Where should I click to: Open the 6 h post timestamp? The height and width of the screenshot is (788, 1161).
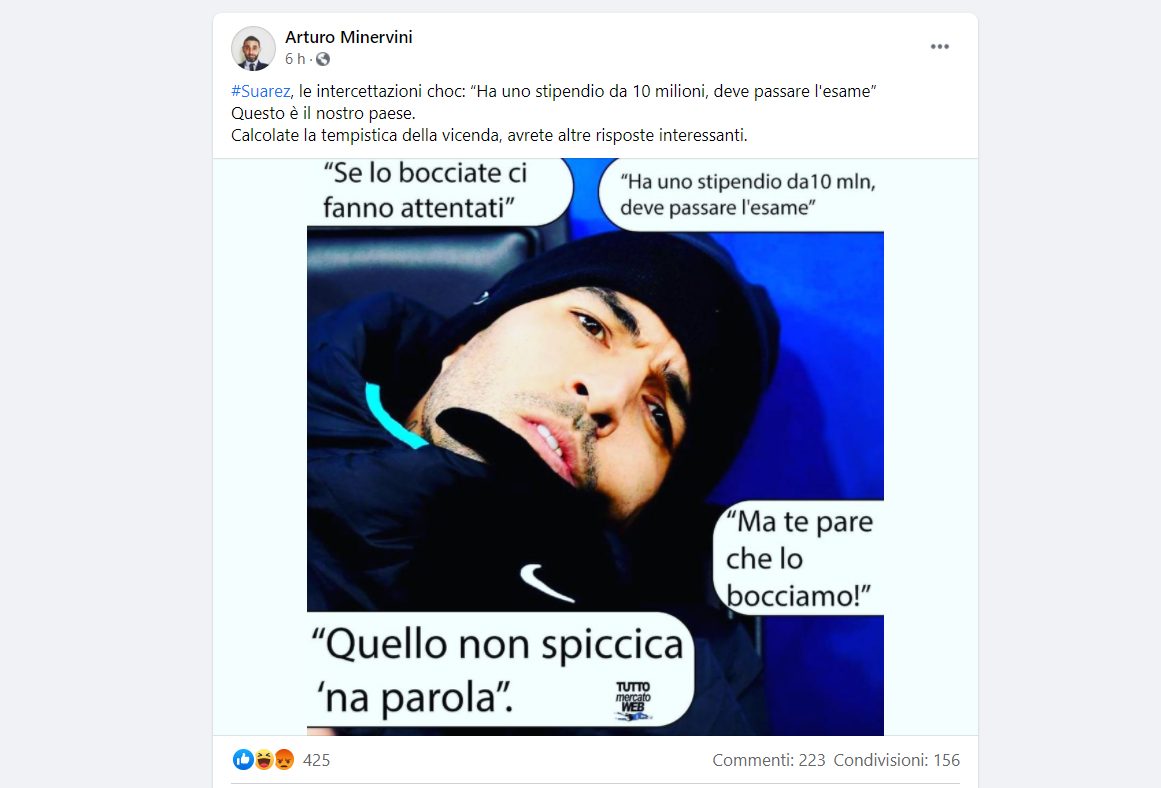click(x=295, y=59)
